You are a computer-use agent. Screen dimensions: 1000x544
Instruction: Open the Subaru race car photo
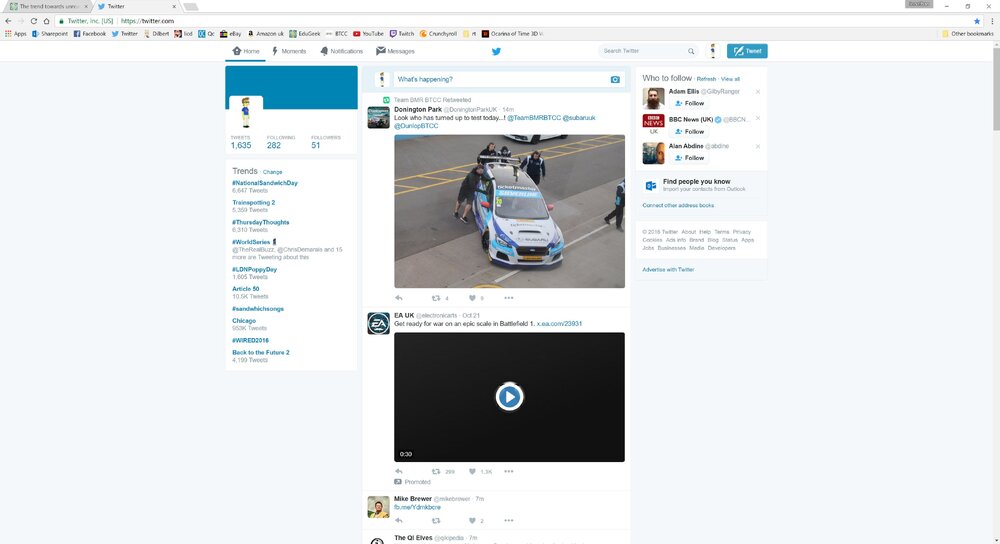pos(509,211)
